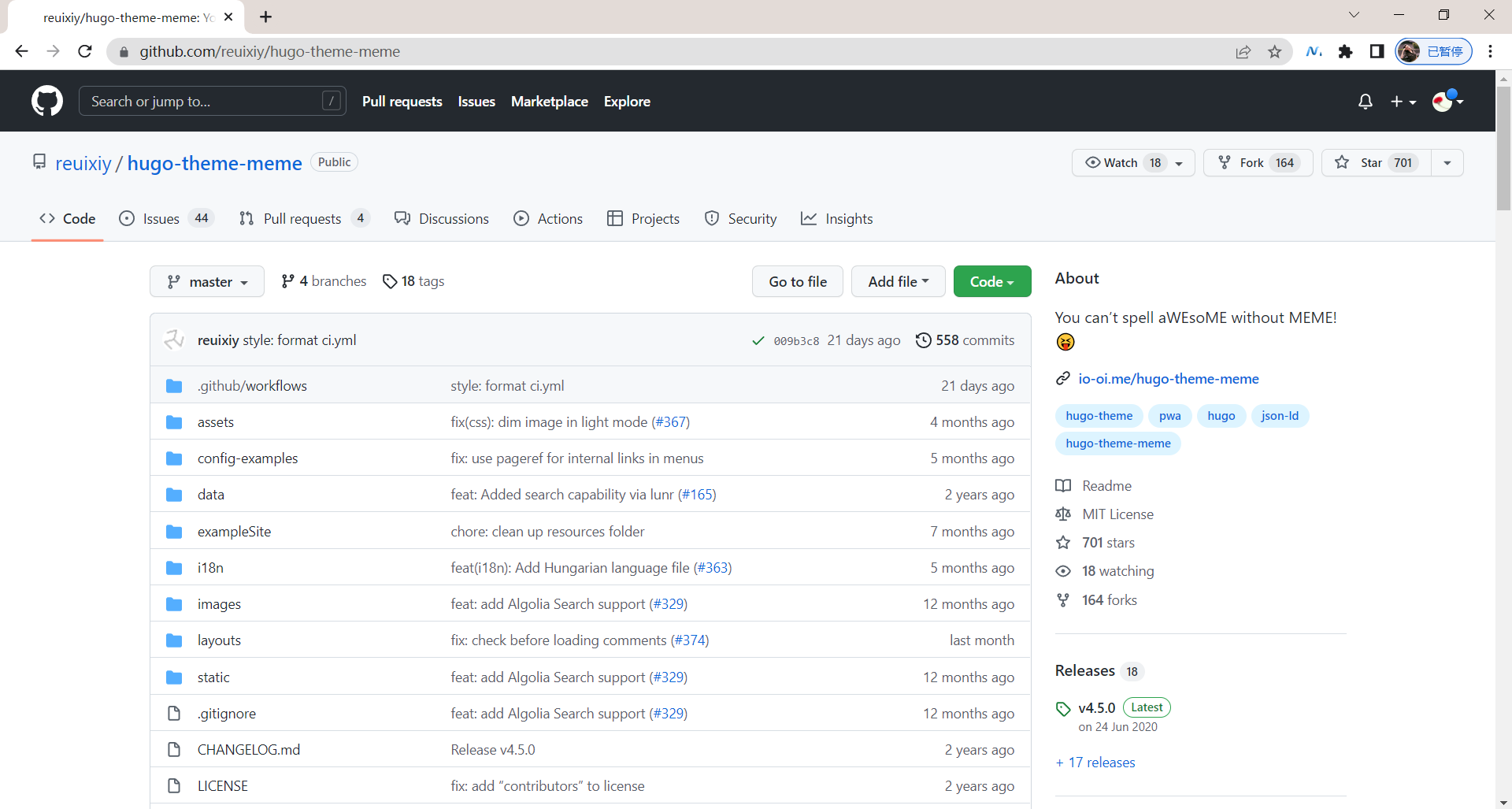Open the Insights tab
1512x809 pixels.
coord(837,219)
